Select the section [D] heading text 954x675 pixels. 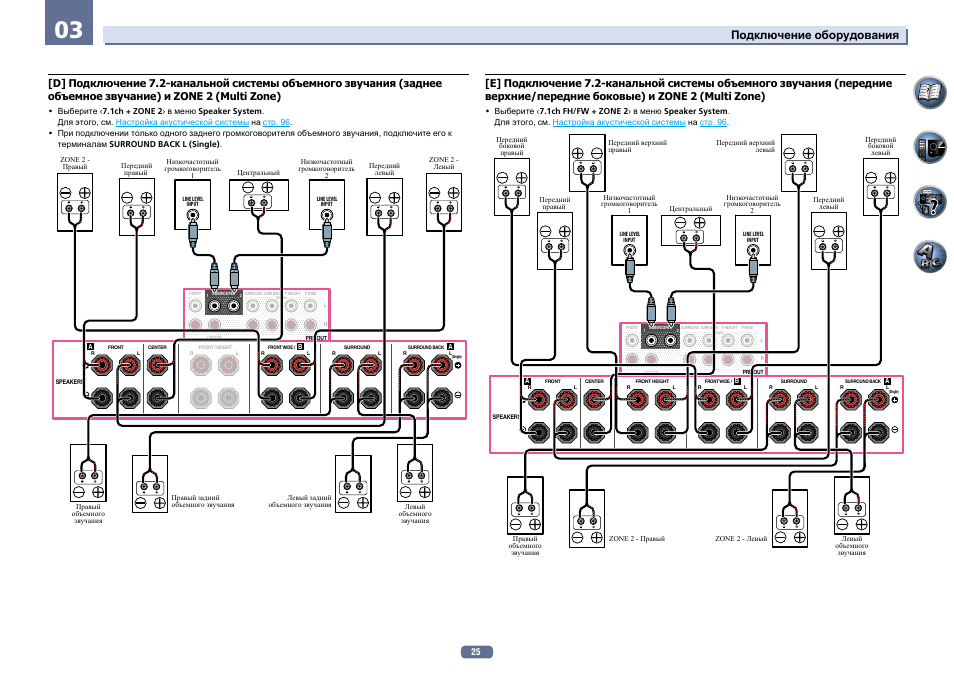[x=245, y=89]
